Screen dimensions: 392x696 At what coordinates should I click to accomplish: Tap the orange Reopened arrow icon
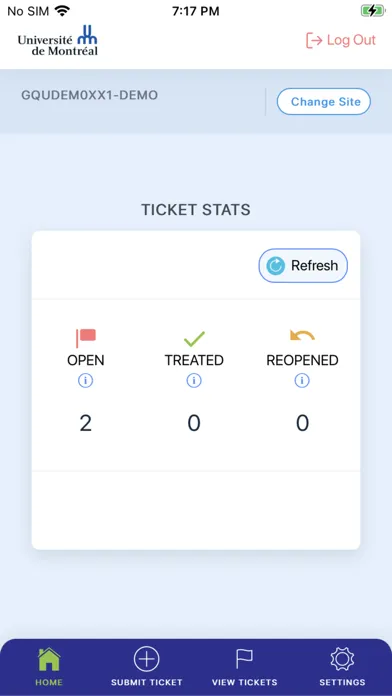[302, 335]
